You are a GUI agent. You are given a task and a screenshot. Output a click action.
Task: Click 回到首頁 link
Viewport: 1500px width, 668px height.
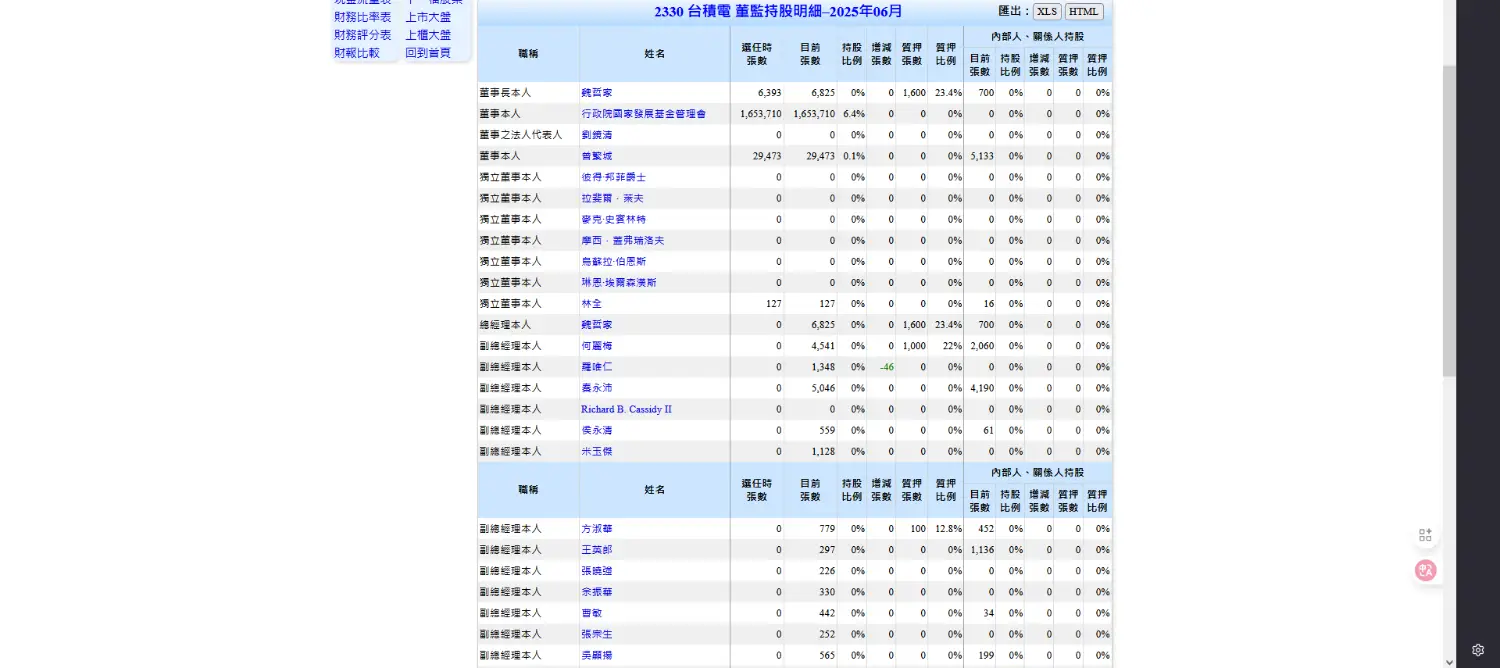[x=428, y=53]
